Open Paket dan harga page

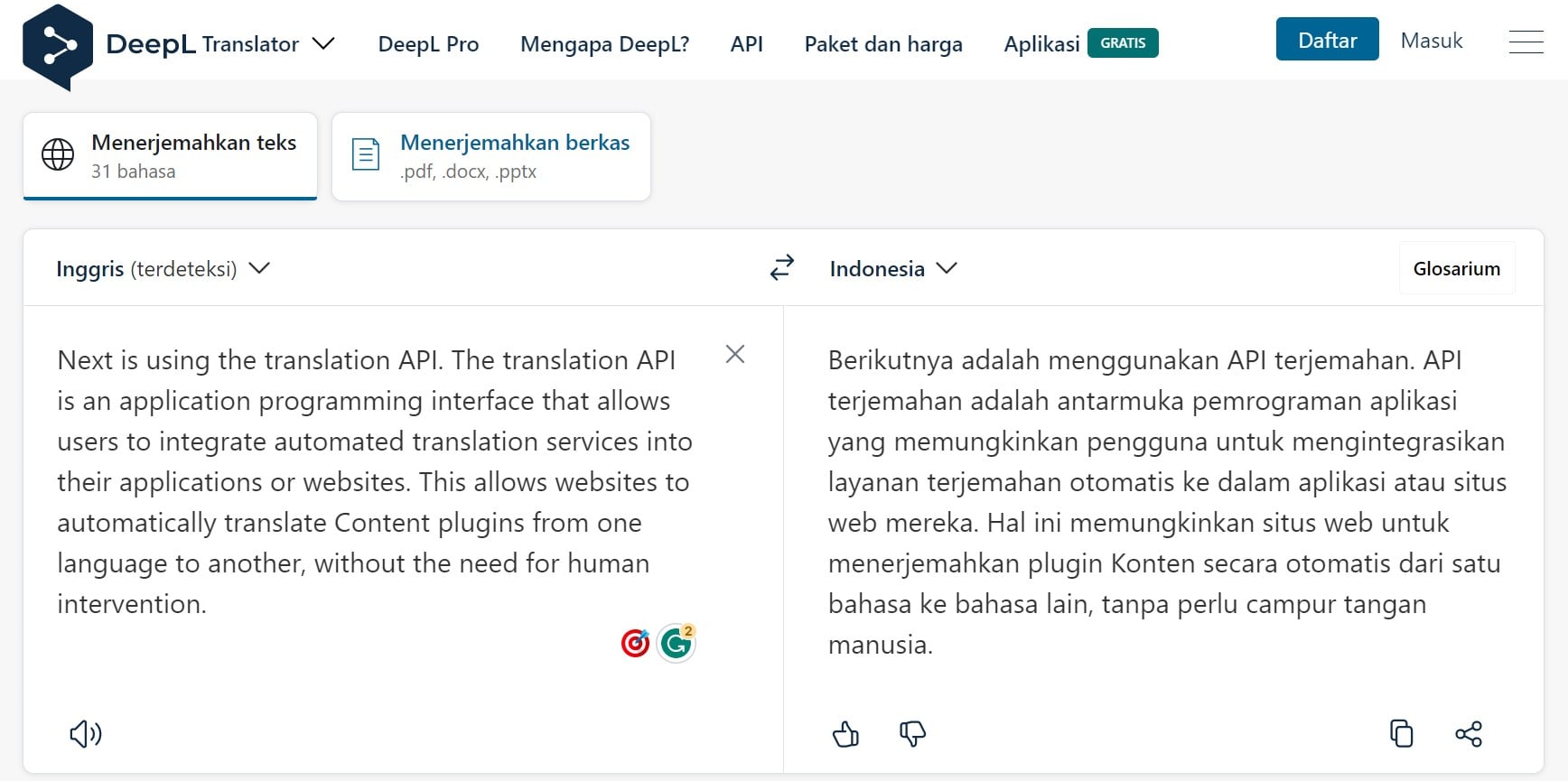883,44
